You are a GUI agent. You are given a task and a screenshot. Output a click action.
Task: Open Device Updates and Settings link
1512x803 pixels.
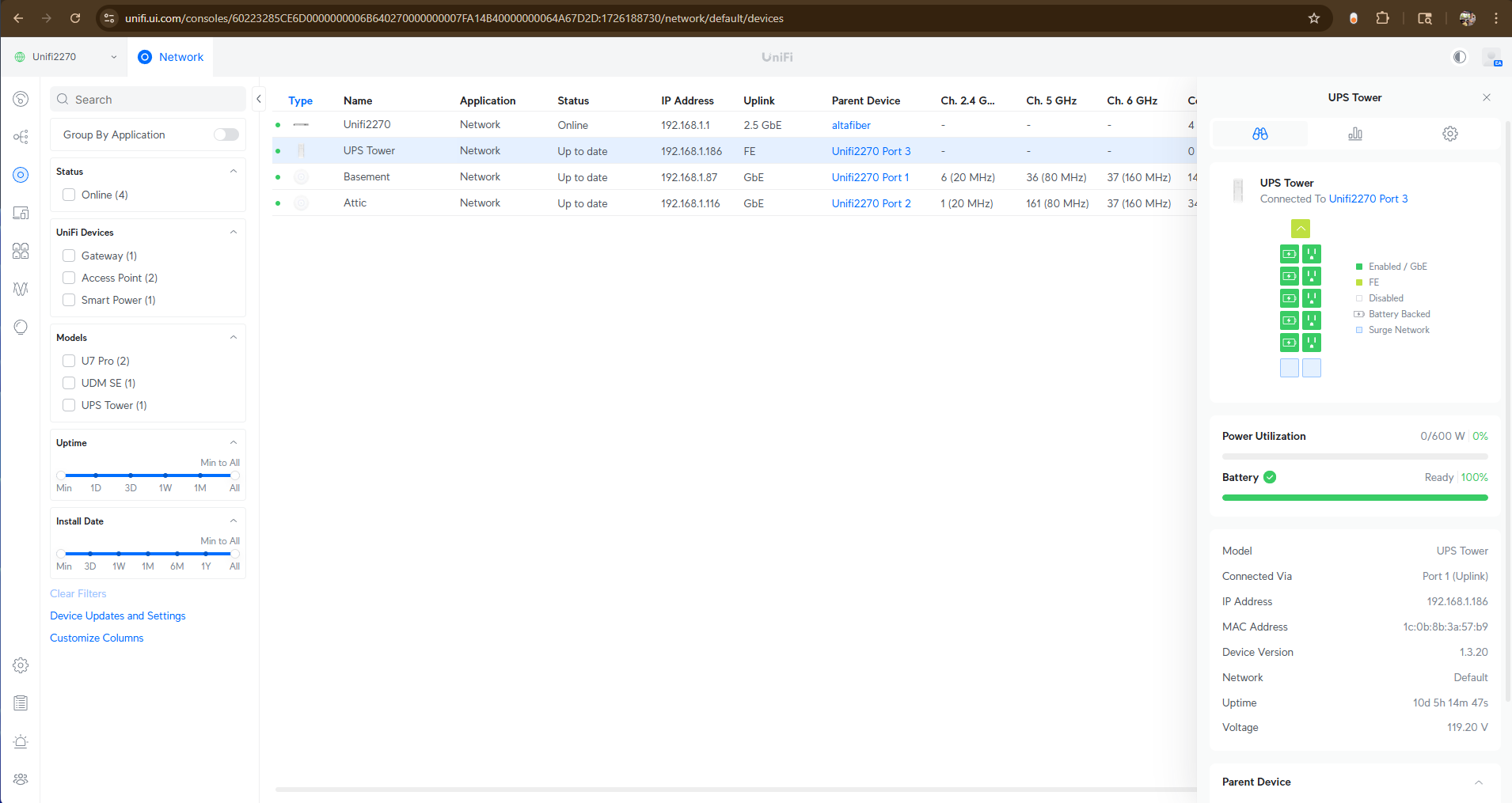(x=118, y=616)
